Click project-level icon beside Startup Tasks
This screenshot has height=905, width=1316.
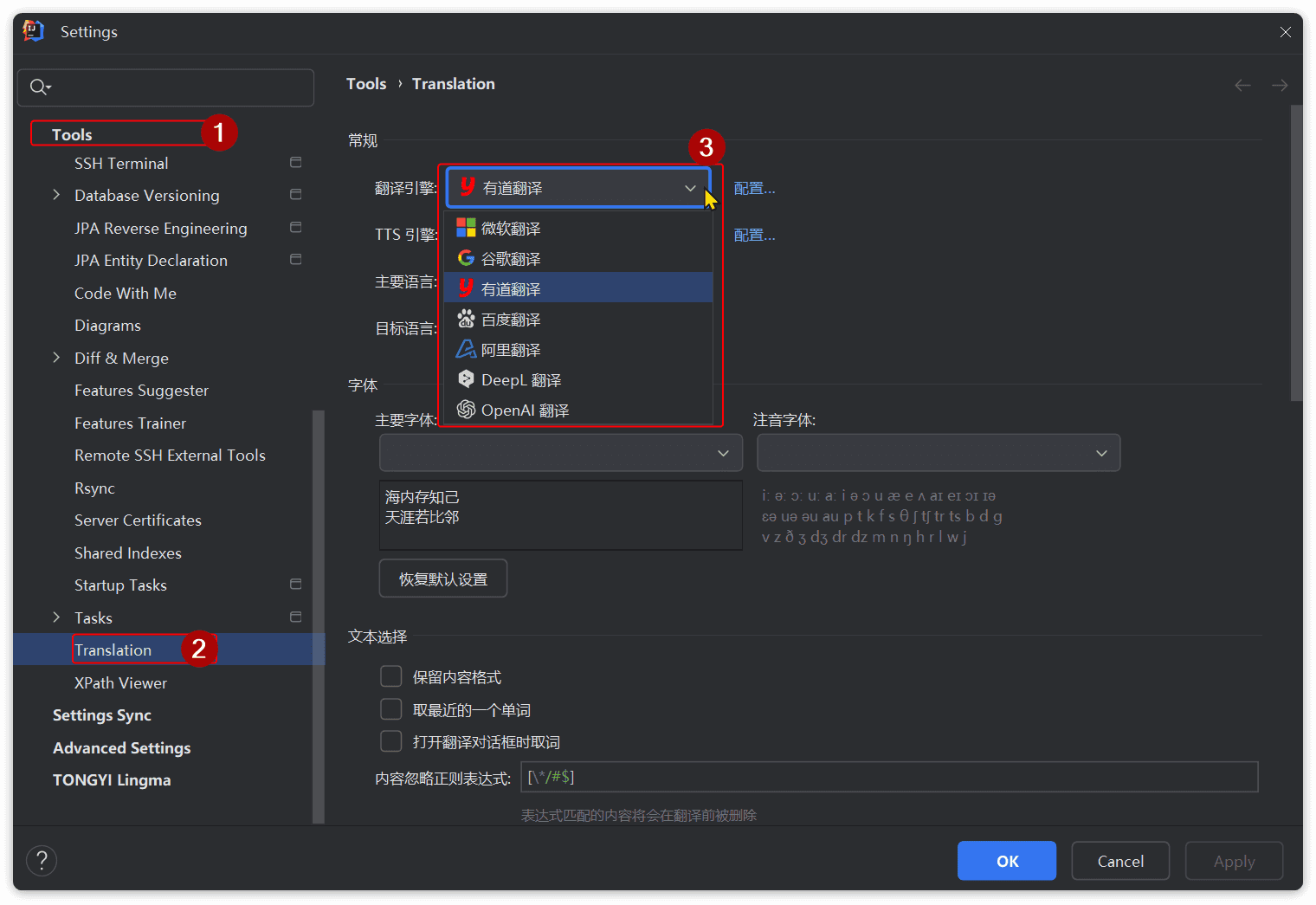(x=296, y=585)
